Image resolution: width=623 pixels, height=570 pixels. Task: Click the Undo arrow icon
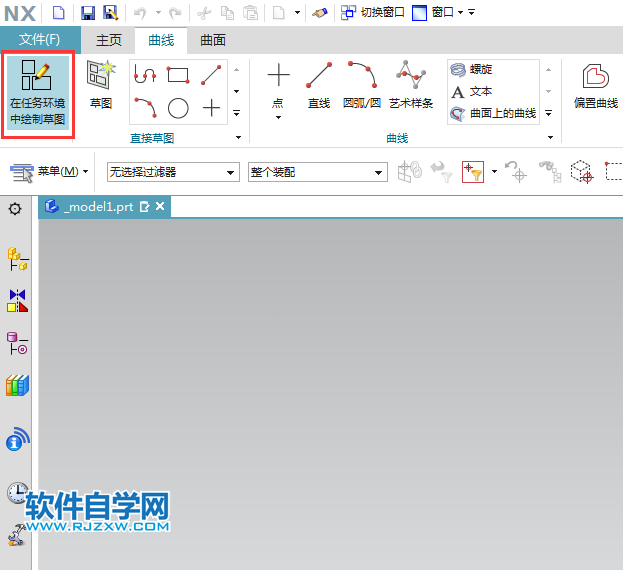[140, 13]
